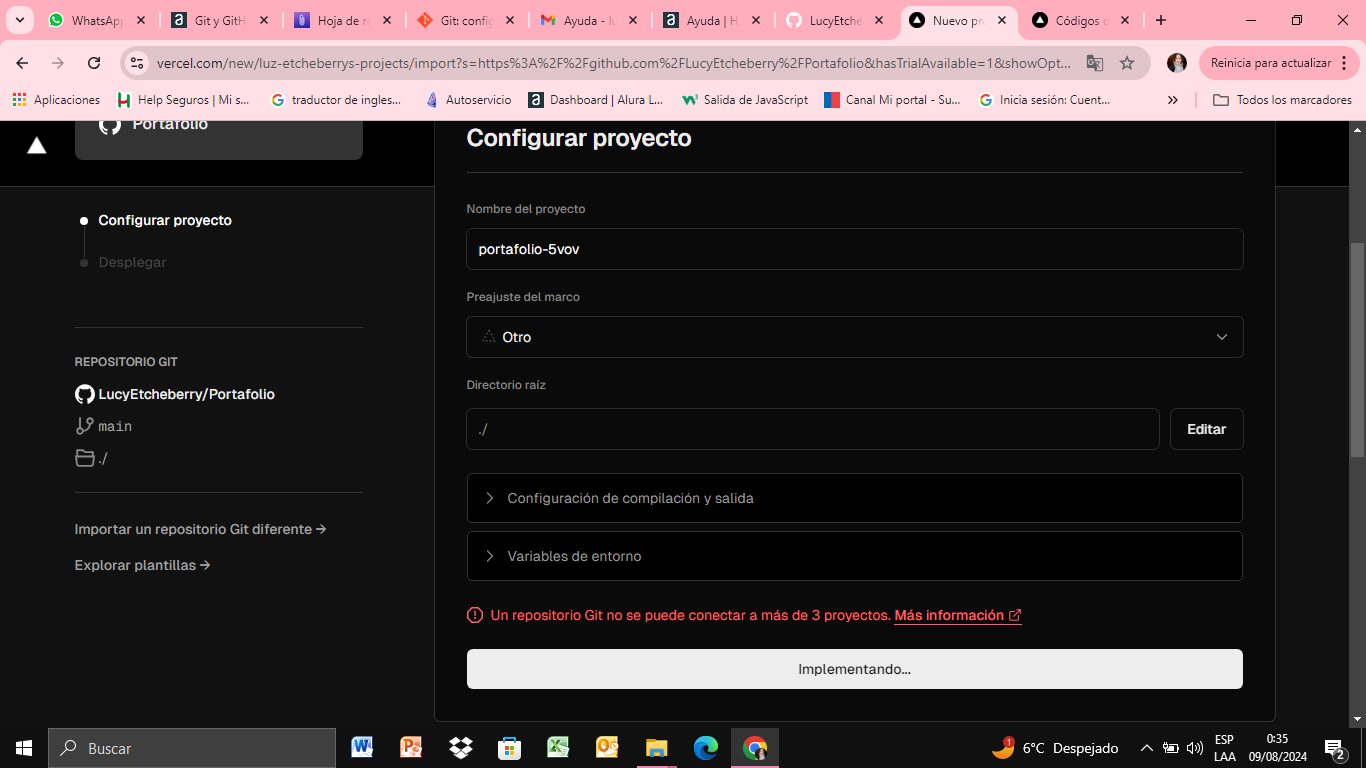Screen dimensions: 1366x768
Task: Switch to the Git: config tab
Action: coord(465,20)
